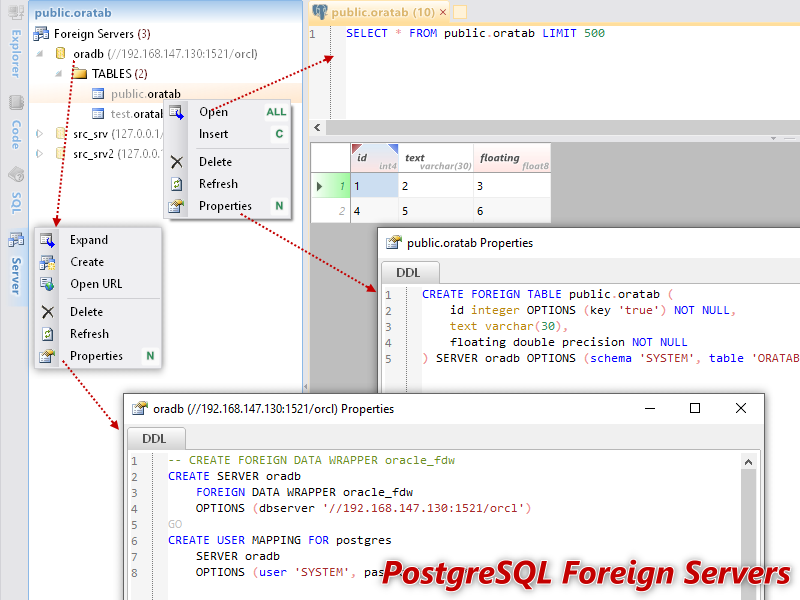
Task: Select the id cell with value 4
Action: click(374, 211)
